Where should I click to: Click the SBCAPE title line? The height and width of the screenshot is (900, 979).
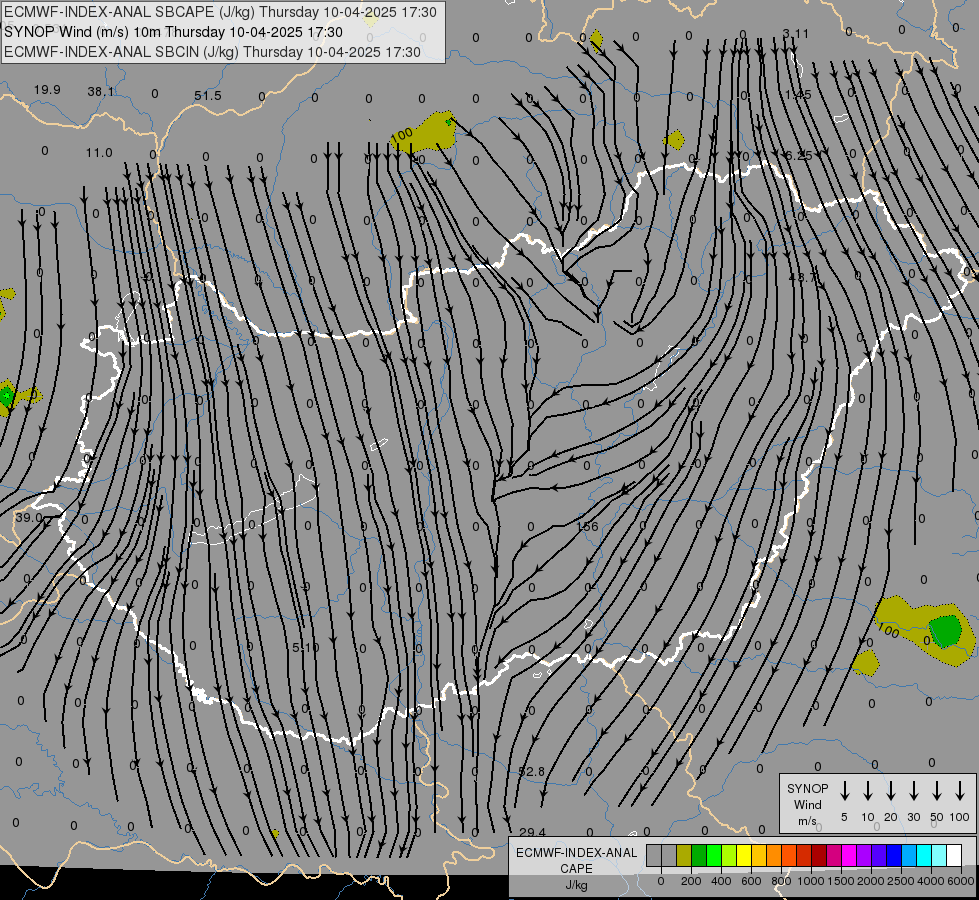tap(220, 12)
